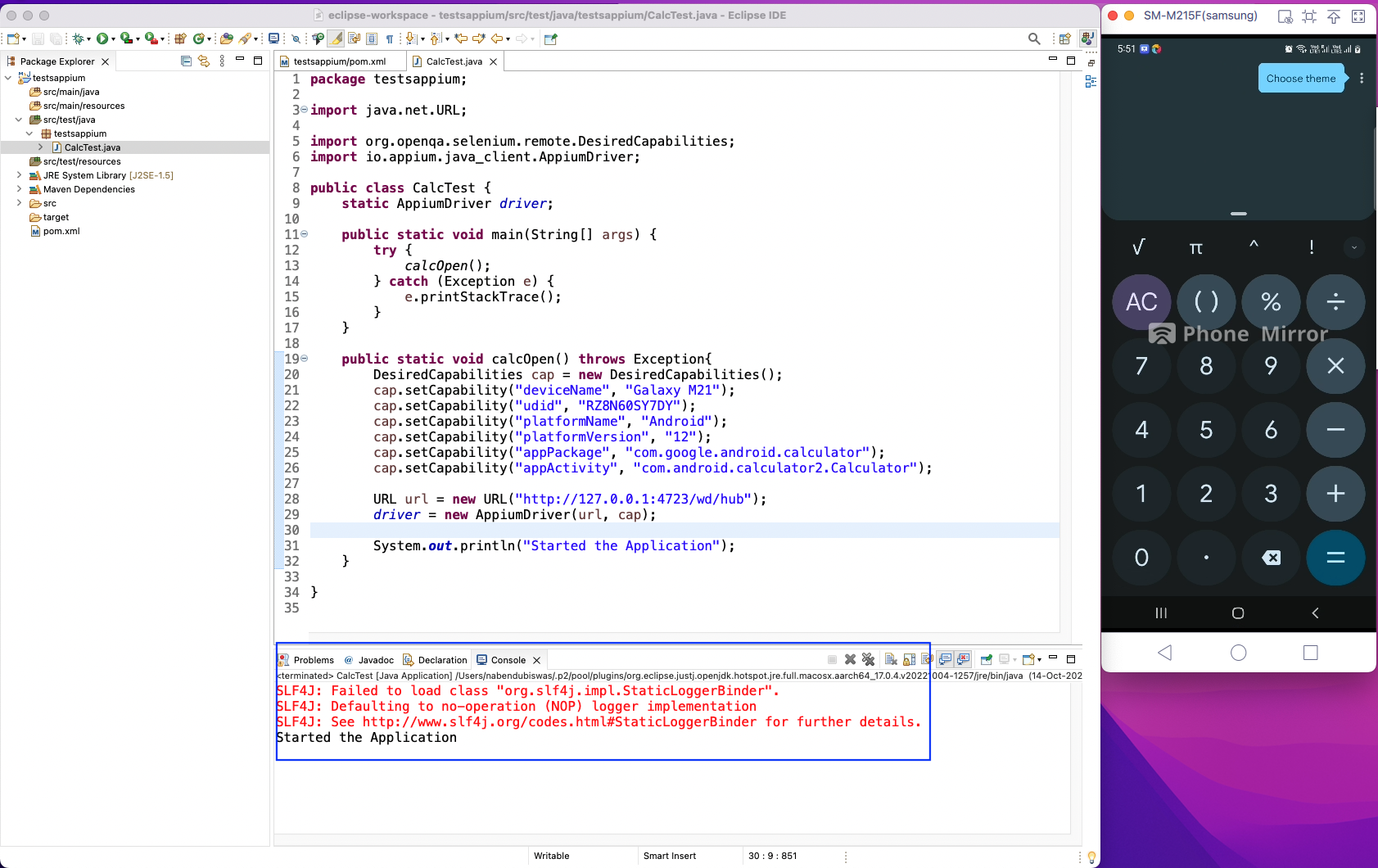Viewport: 1378px width, 868px height.
Task: Clear the Console output
Action: tap(890, 659)
